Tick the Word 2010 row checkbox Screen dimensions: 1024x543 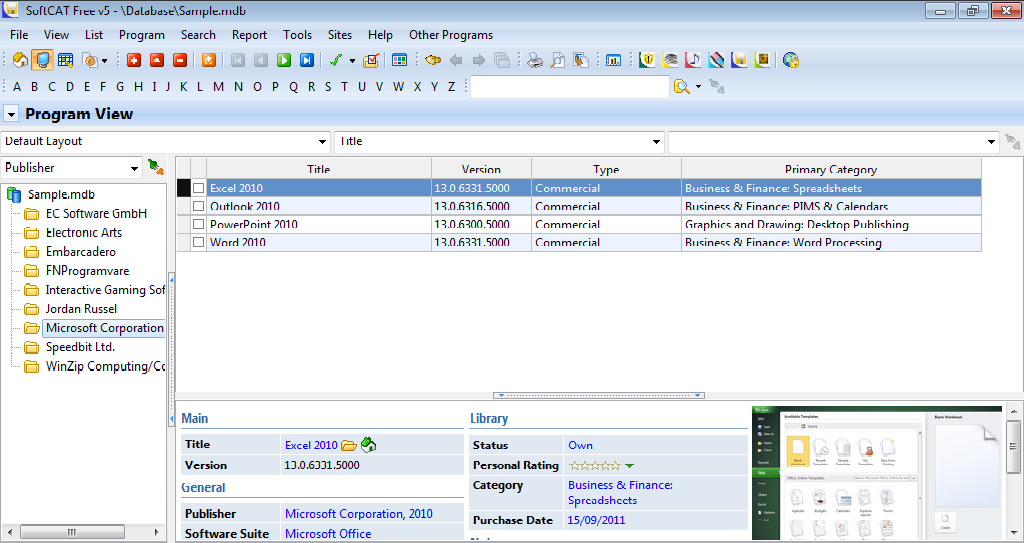tap(199, 242)
